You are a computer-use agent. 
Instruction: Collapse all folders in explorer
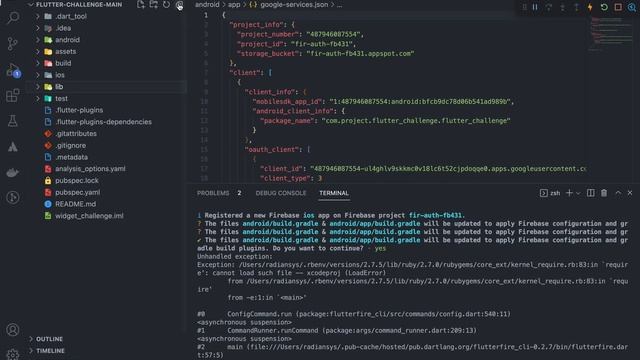(179, 5)
